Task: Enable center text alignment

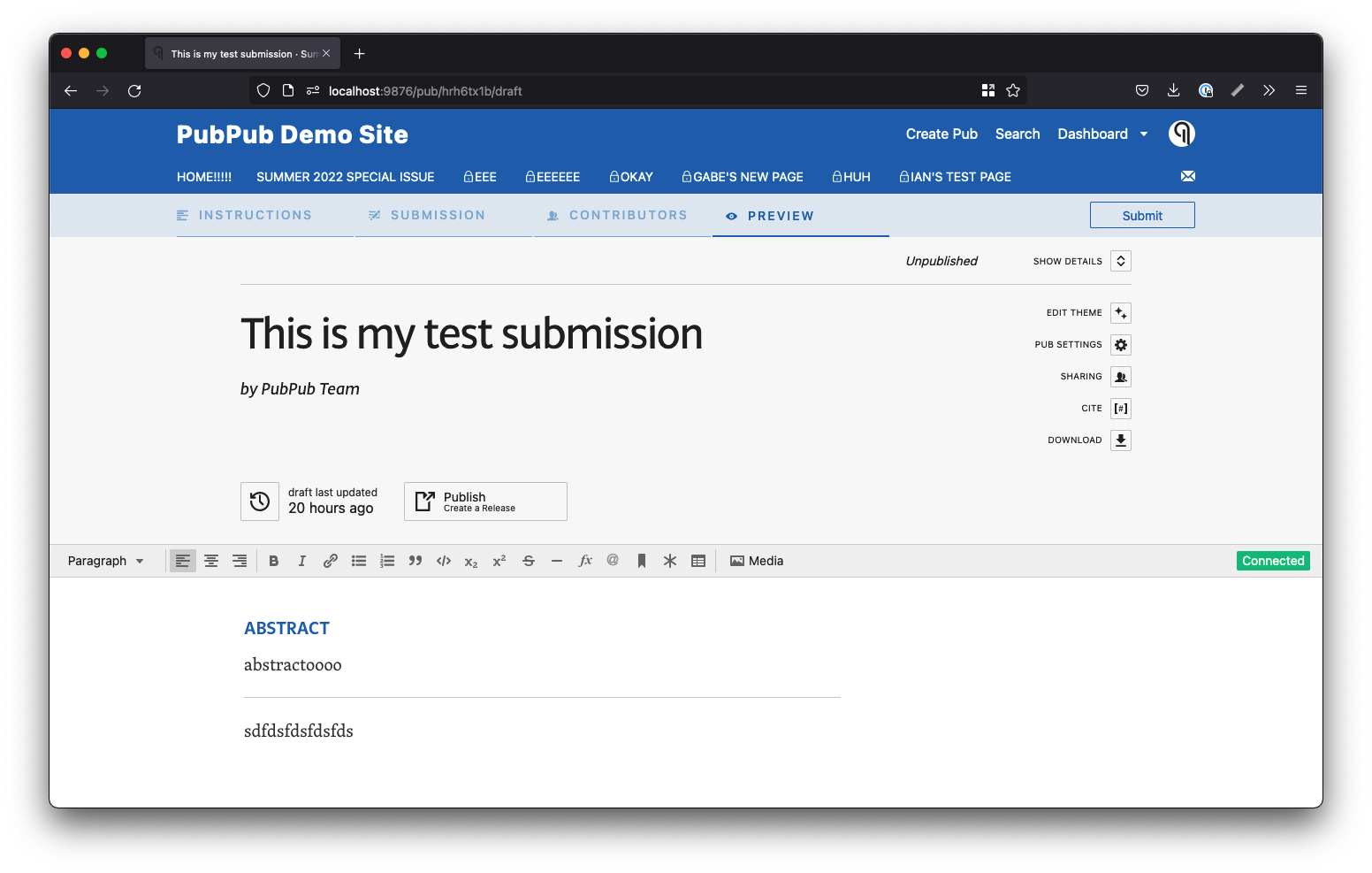Action: pyautogui.click(x=210, y=560)
